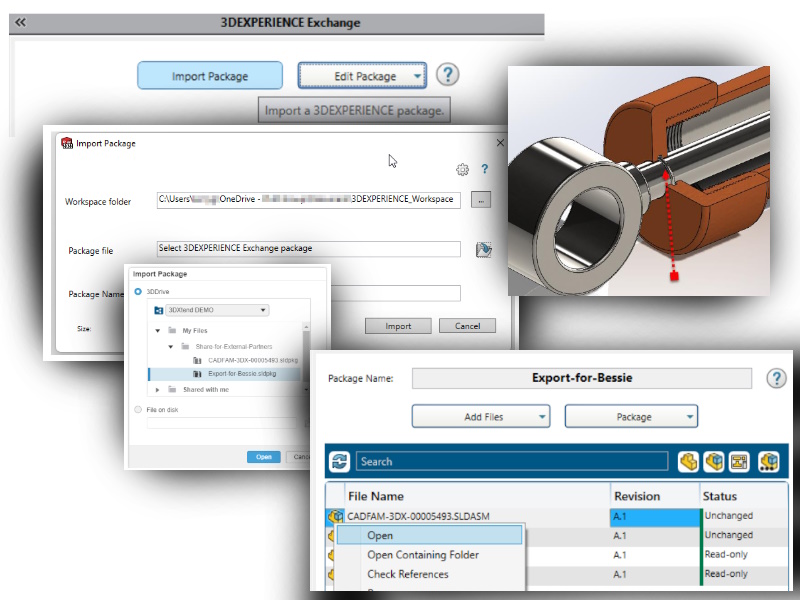Click the Import Package button
This screenshot has height=600, width=800.
tap(210, 75)
